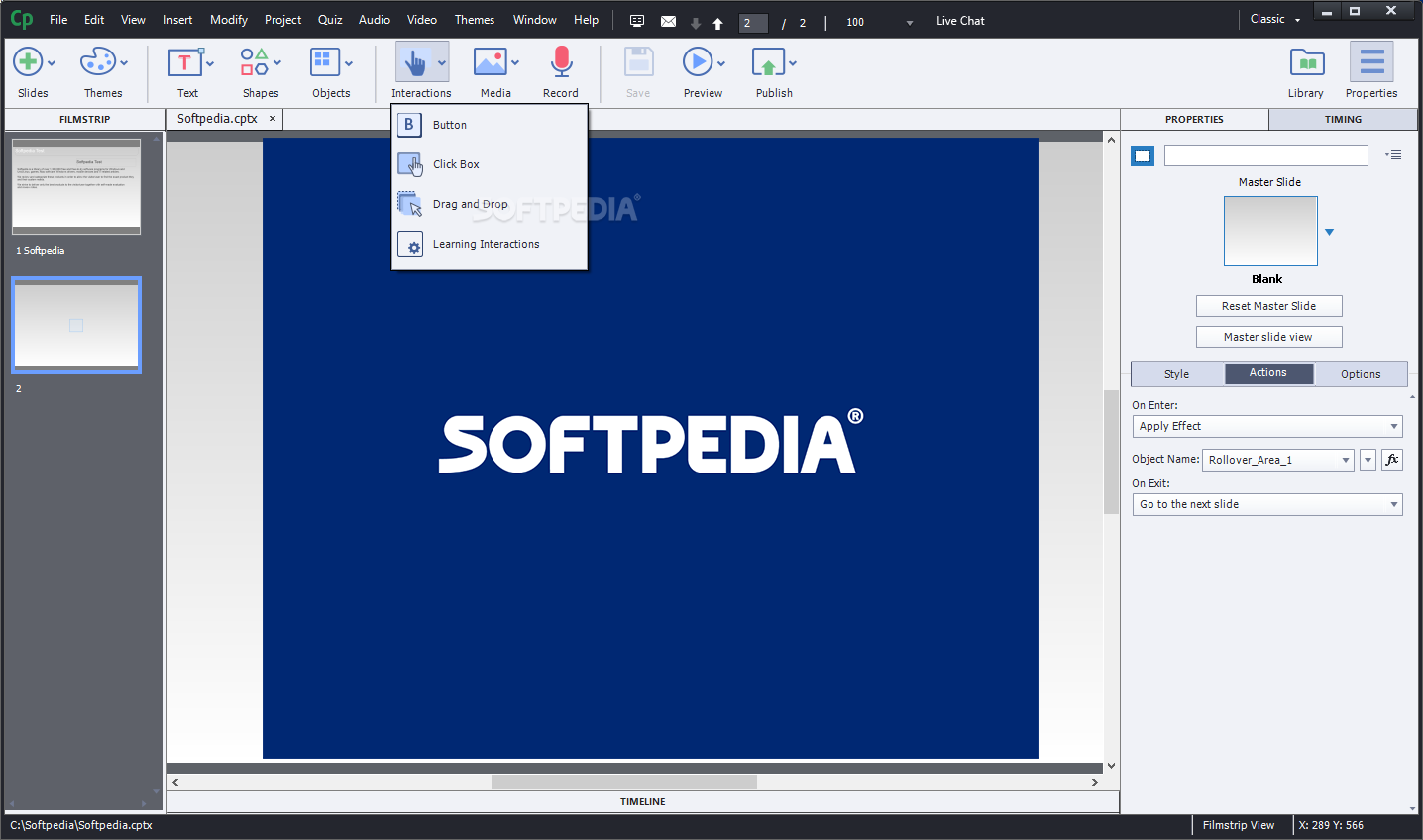Click the Blank master slide thumbnail
This screenshot has height=840, width=1423.
1270,231
